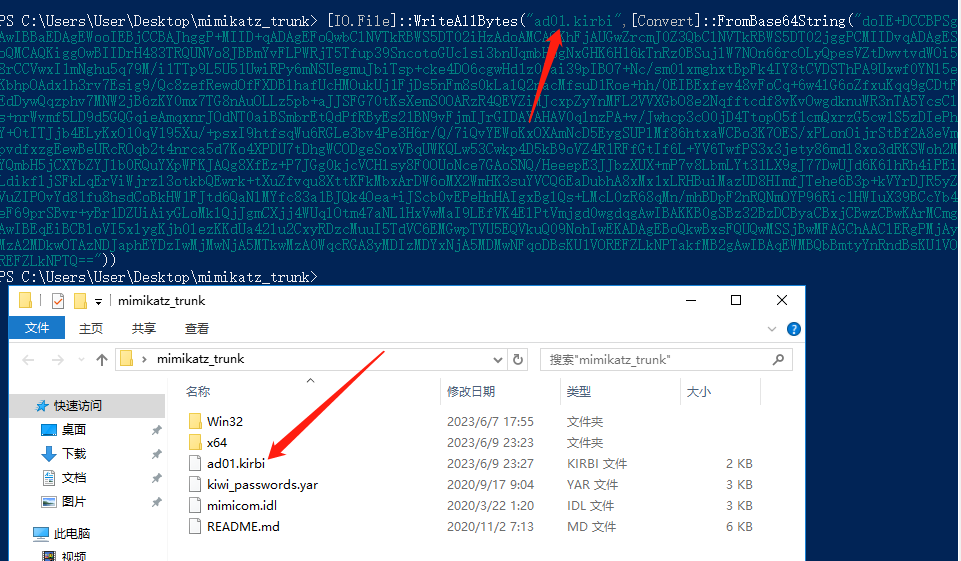Open 视频 in the navigation pane
Image resolution: width=961 pixels, height=561 pixels.
point(74,555)
